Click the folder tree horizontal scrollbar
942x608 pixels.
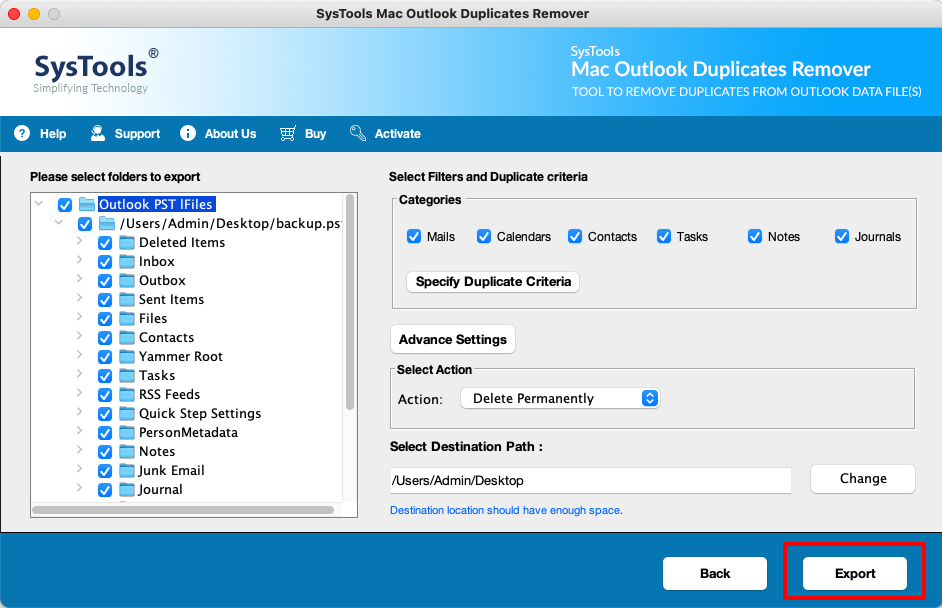183,510
